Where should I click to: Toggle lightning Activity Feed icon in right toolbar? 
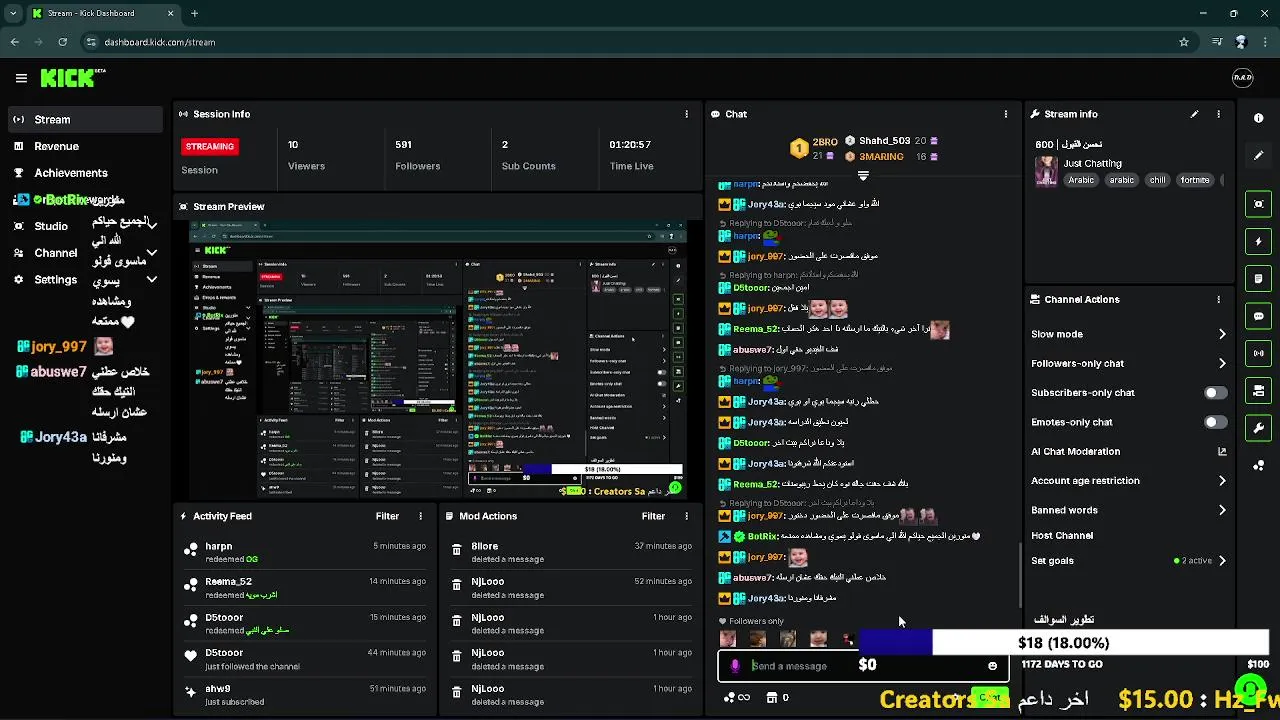click(1258, 241)
